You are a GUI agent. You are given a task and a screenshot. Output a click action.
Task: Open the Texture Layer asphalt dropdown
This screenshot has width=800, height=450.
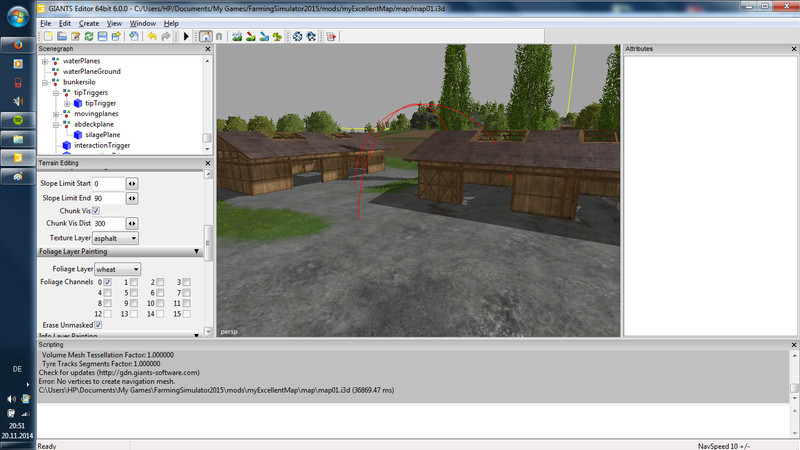(115, 238)
